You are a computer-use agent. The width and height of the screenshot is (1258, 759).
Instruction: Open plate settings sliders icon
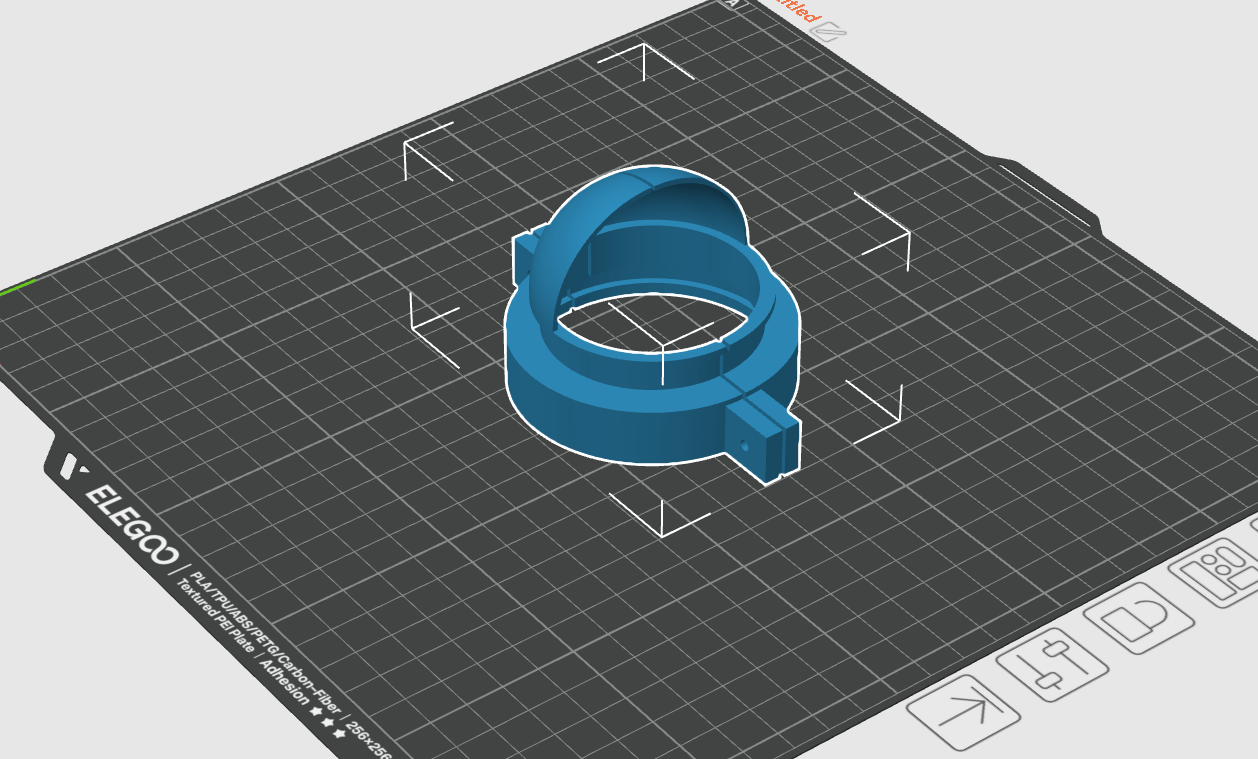[1051, 661]
